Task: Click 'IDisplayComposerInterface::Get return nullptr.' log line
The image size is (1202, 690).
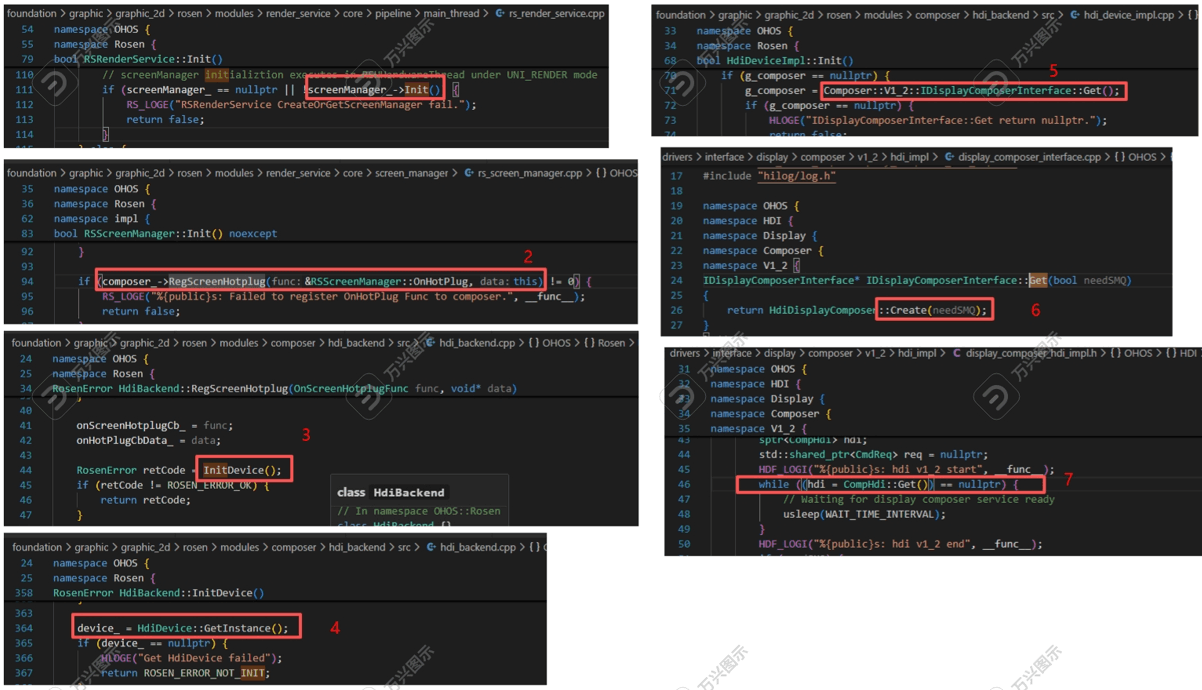Action: click(938, 121)
